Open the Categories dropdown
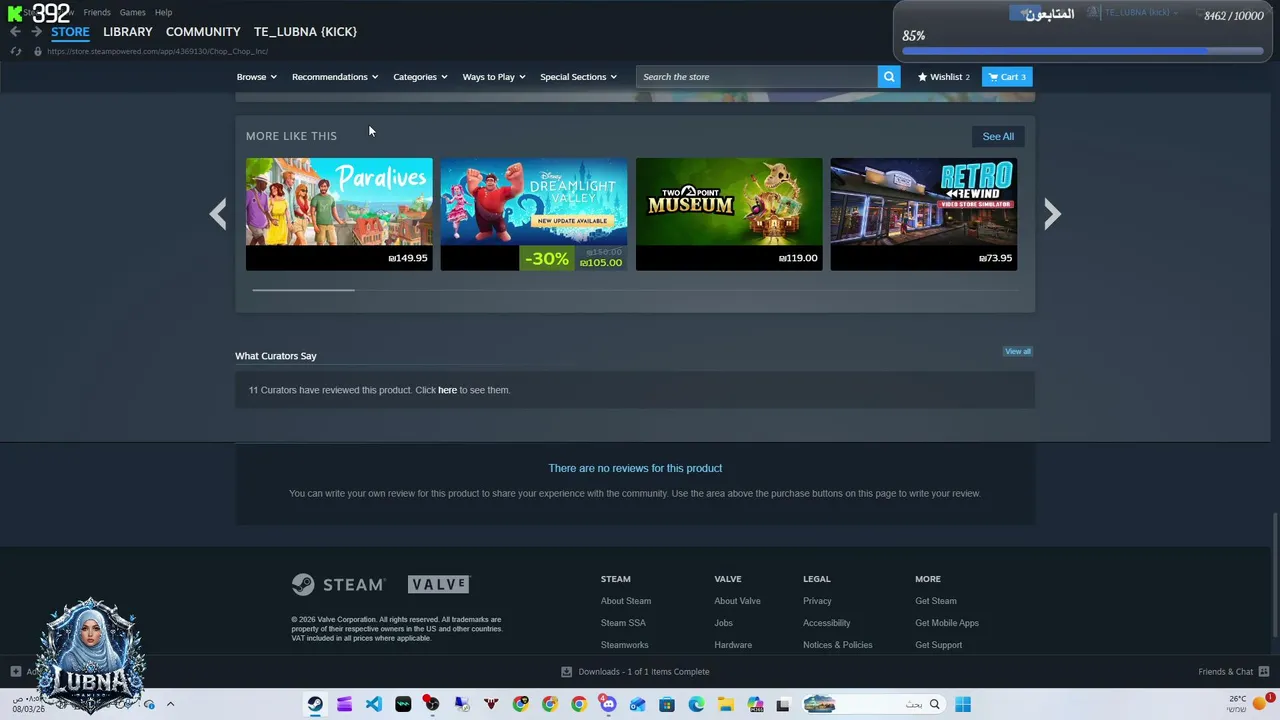1280x720 pixels. pyautogui.click(x=420, y=77)
